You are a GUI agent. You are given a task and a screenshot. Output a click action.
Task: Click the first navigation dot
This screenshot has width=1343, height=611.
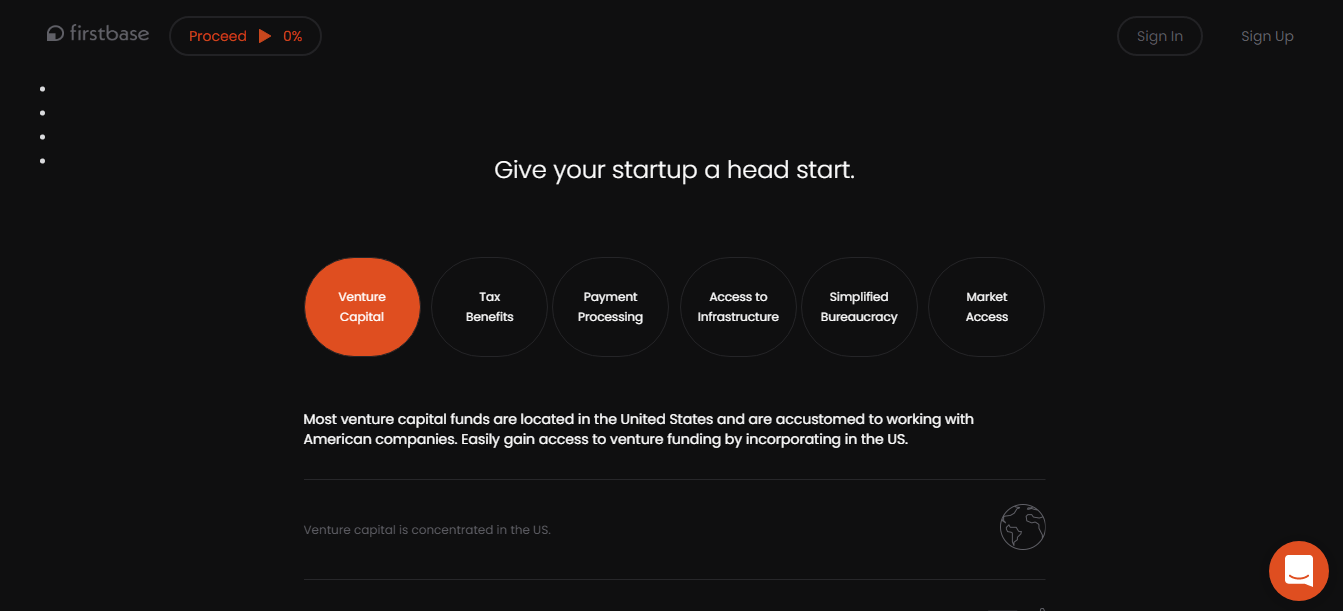pos(42,88)
